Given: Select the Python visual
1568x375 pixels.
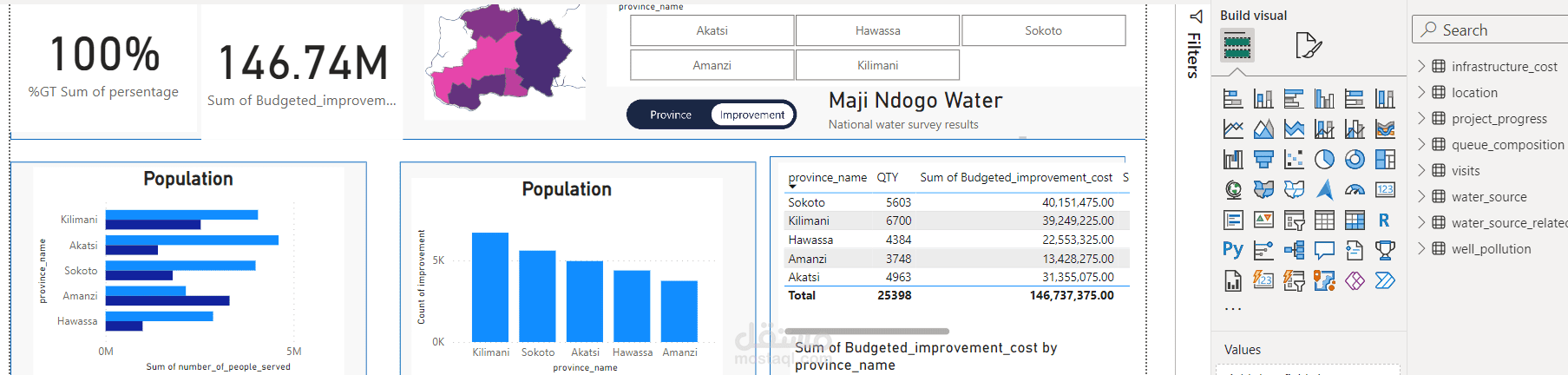Looking at the screenshot, I should coord(1233,250).
